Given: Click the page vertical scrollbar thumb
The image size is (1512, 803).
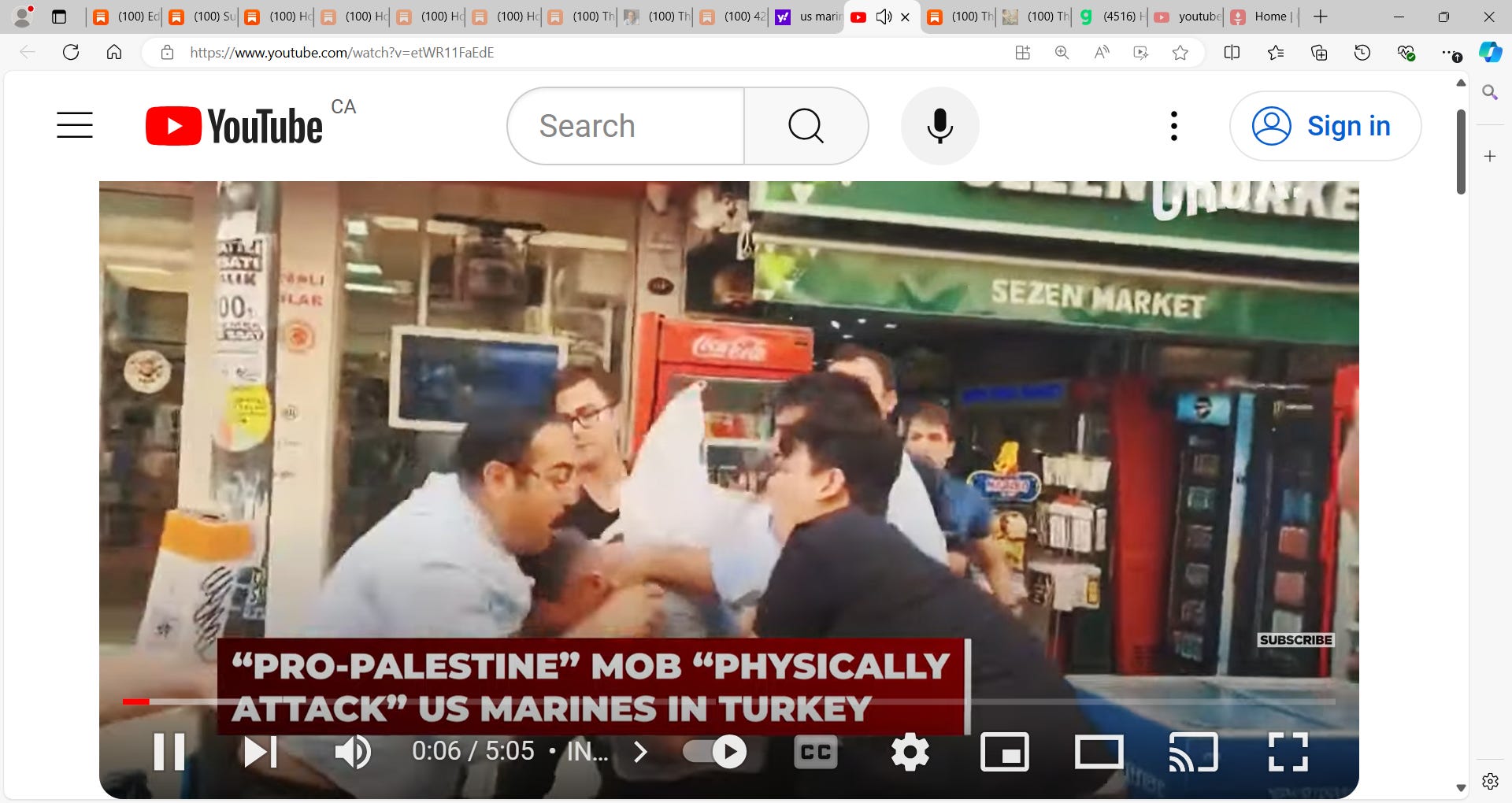Looking at the screenshot, I should (1461, 151).
